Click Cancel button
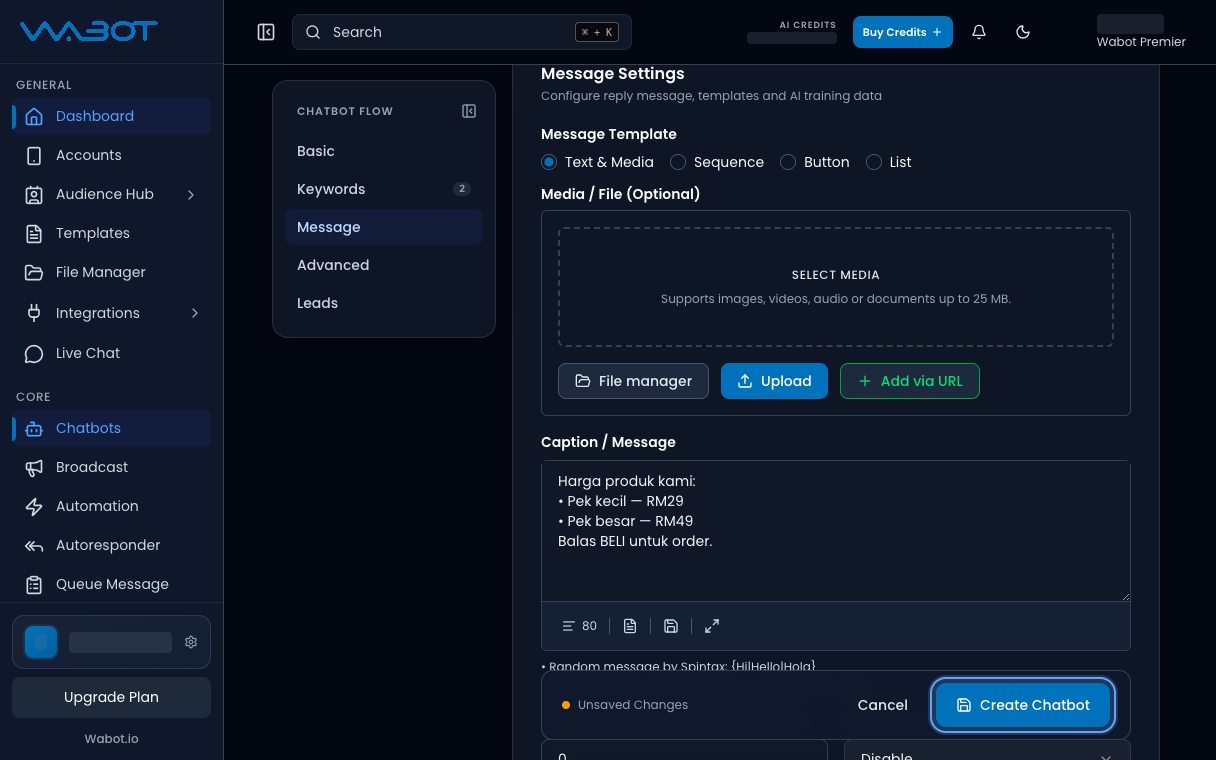Image resolution: width=1216 pixels, height=760 pixels. click(x=882, y=705)
